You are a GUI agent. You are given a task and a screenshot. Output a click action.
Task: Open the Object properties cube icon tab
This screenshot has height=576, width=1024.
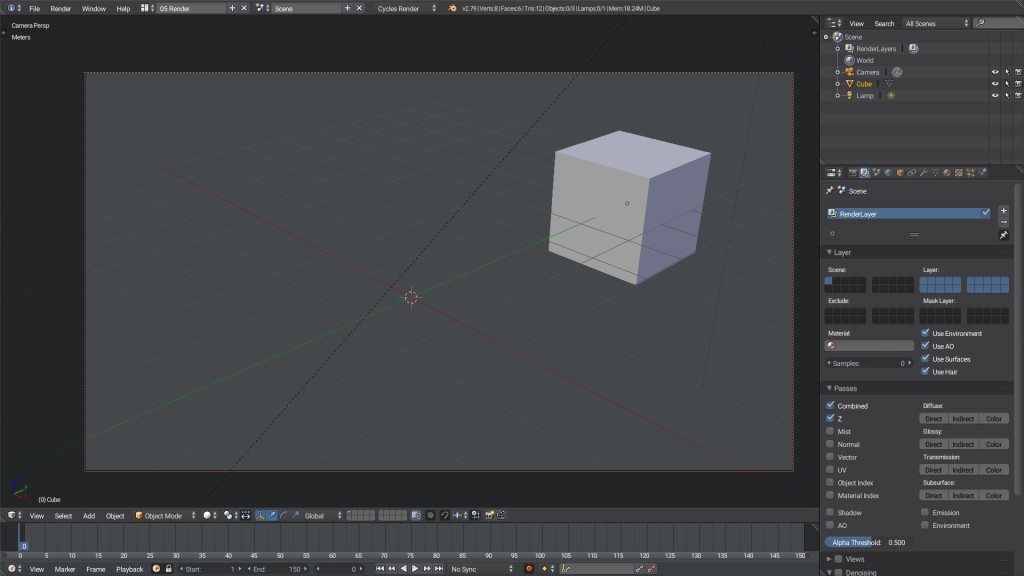tap(899, 171)
